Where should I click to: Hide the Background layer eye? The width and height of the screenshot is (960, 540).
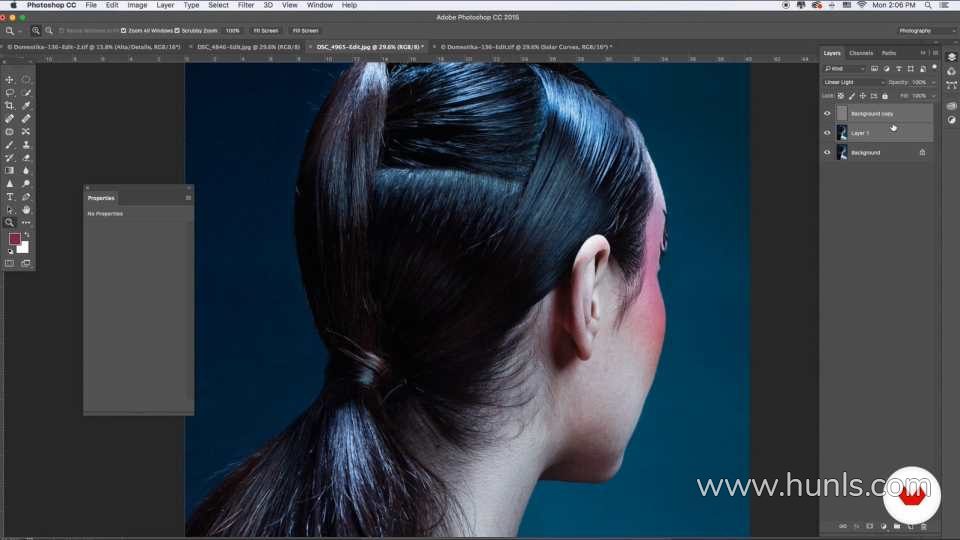coord(827,152)
